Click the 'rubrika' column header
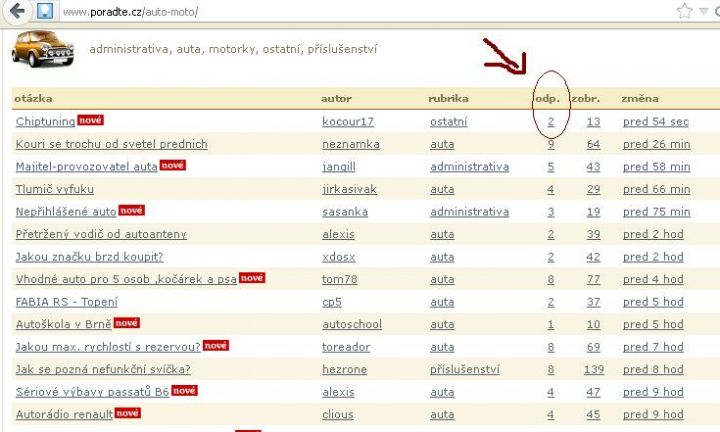This screenshot has width=720, height=432. coord(448,98)
